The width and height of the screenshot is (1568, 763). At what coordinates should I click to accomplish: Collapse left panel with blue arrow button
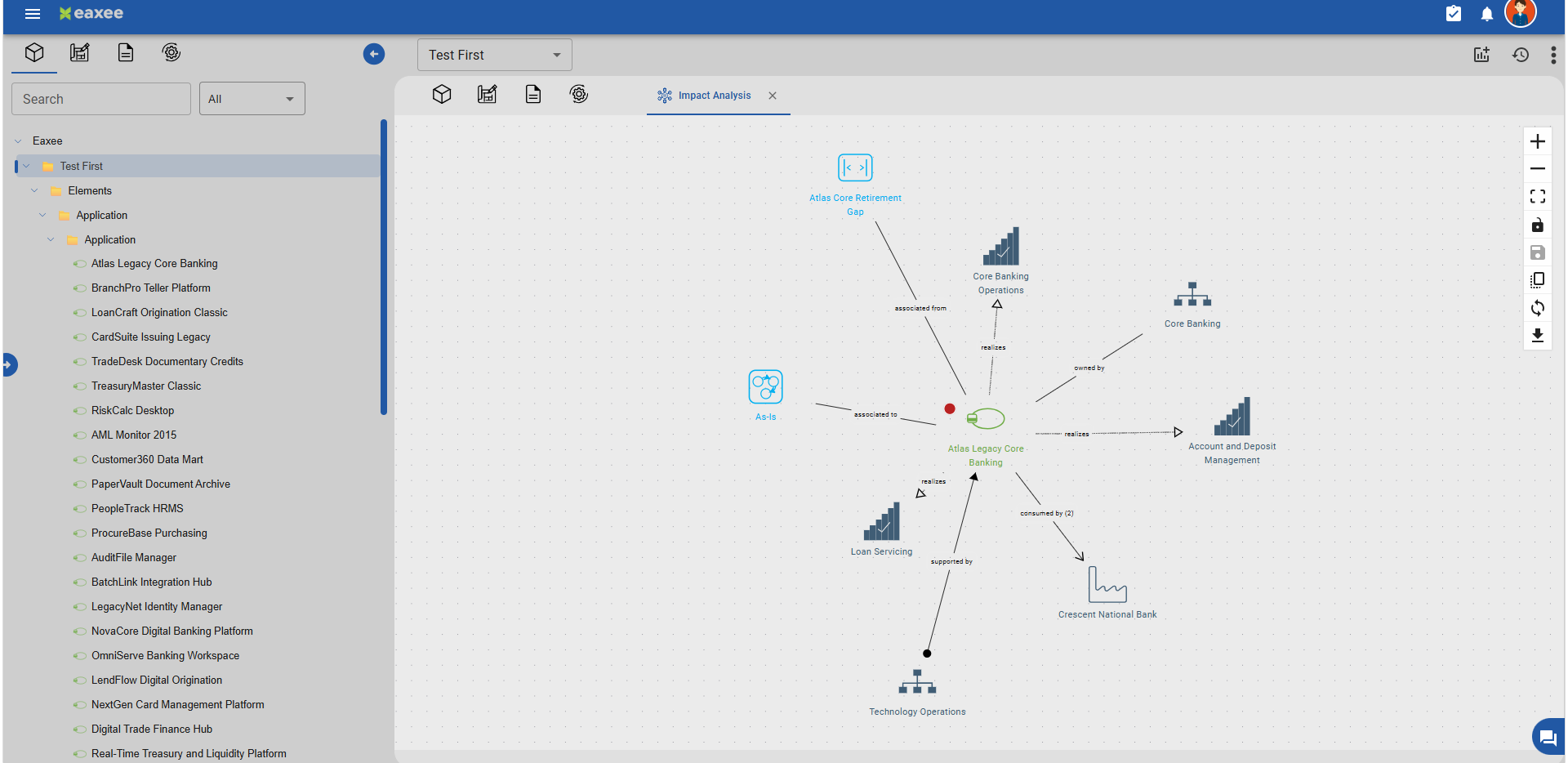click(374, 54)
